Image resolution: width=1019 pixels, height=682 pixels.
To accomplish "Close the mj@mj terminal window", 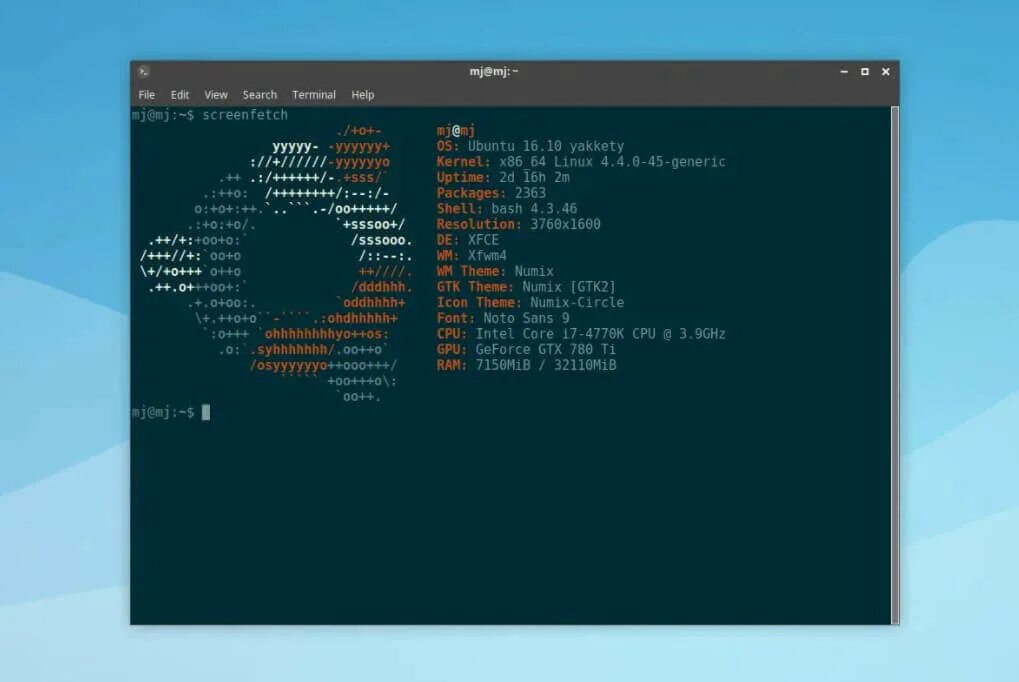I will click(x=885, y=72).
